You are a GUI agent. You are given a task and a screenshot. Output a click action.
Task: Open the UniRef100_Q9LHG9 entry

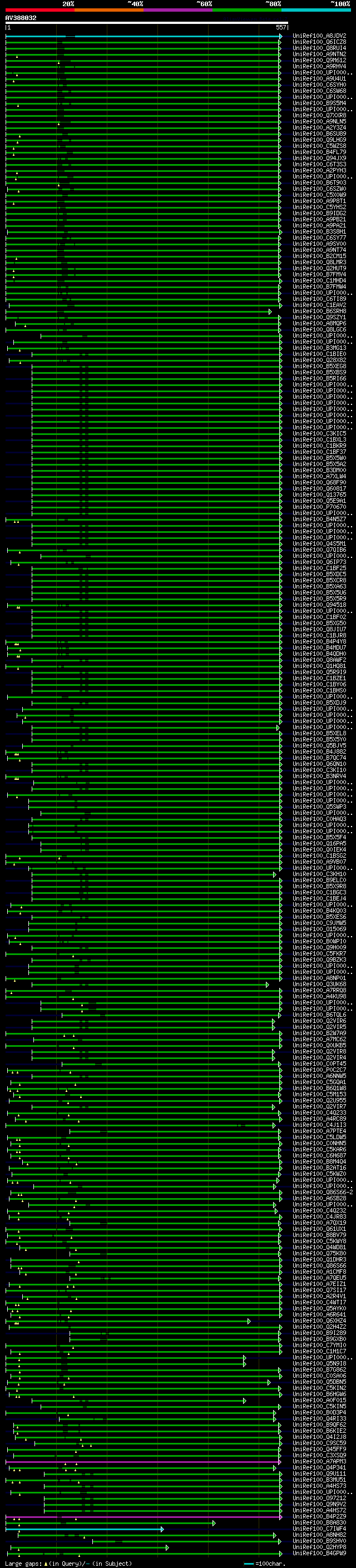coord(319,140)
